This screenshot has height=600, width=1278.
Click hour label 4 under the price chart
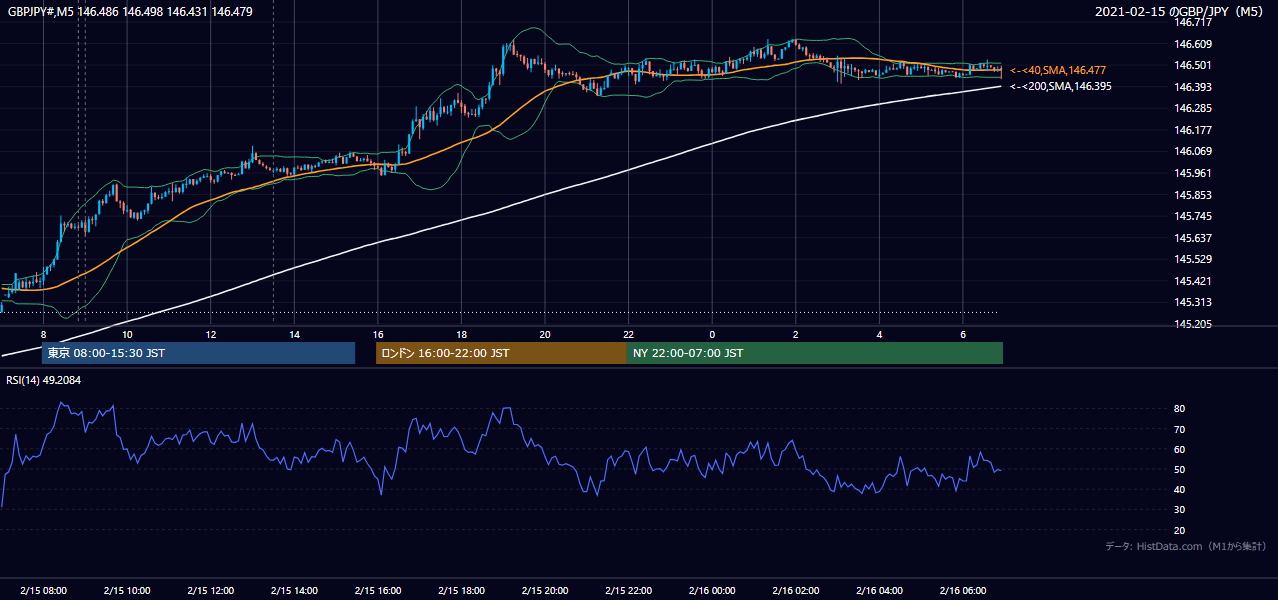click(879, 334)
